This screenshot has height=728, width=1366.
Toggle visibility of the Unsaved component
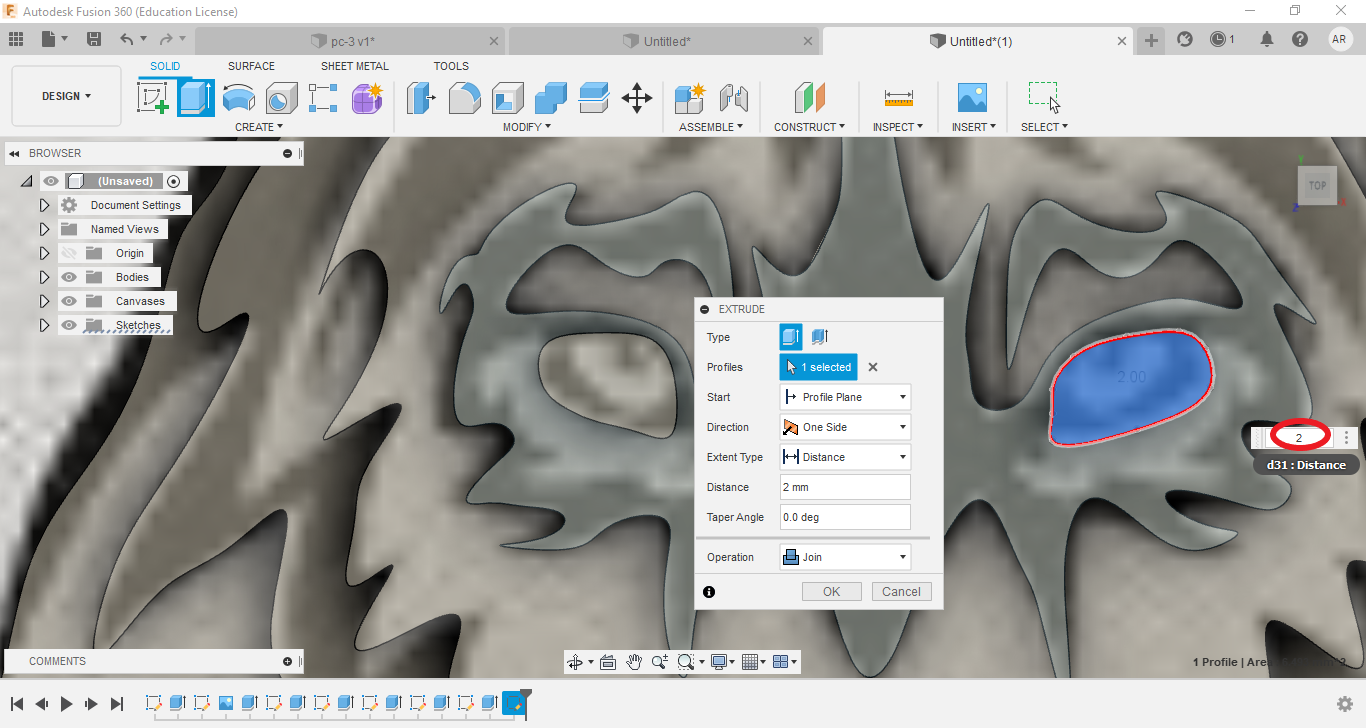click(51, 181)
